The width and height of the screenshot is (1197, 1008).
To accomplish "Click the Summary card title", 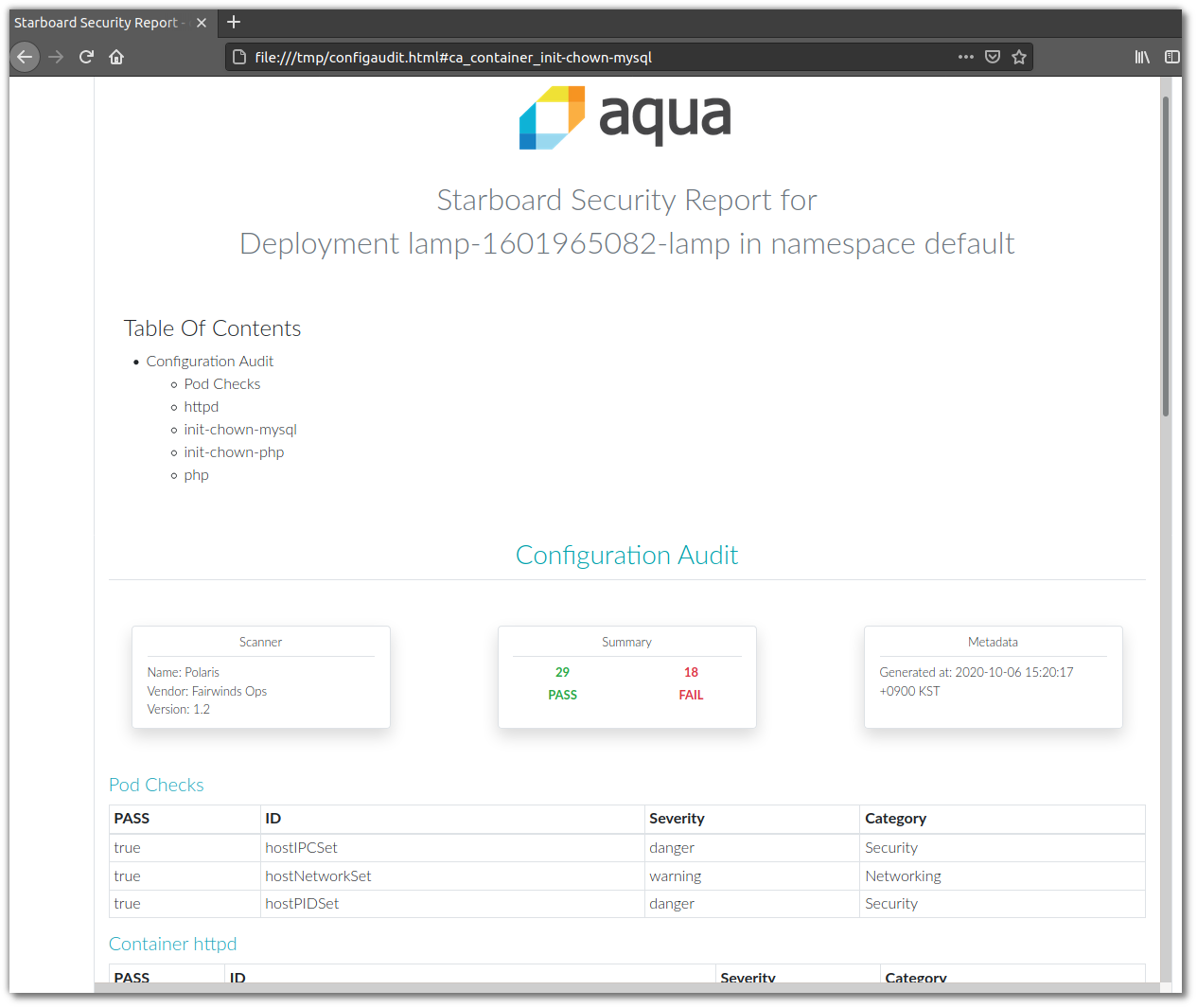I will pos(626,642).
